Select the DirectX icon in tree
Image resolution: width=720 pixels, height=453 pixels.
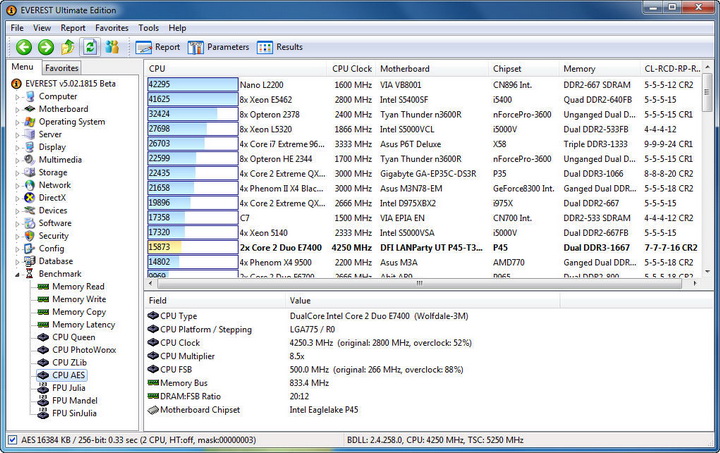click(29, 198)
